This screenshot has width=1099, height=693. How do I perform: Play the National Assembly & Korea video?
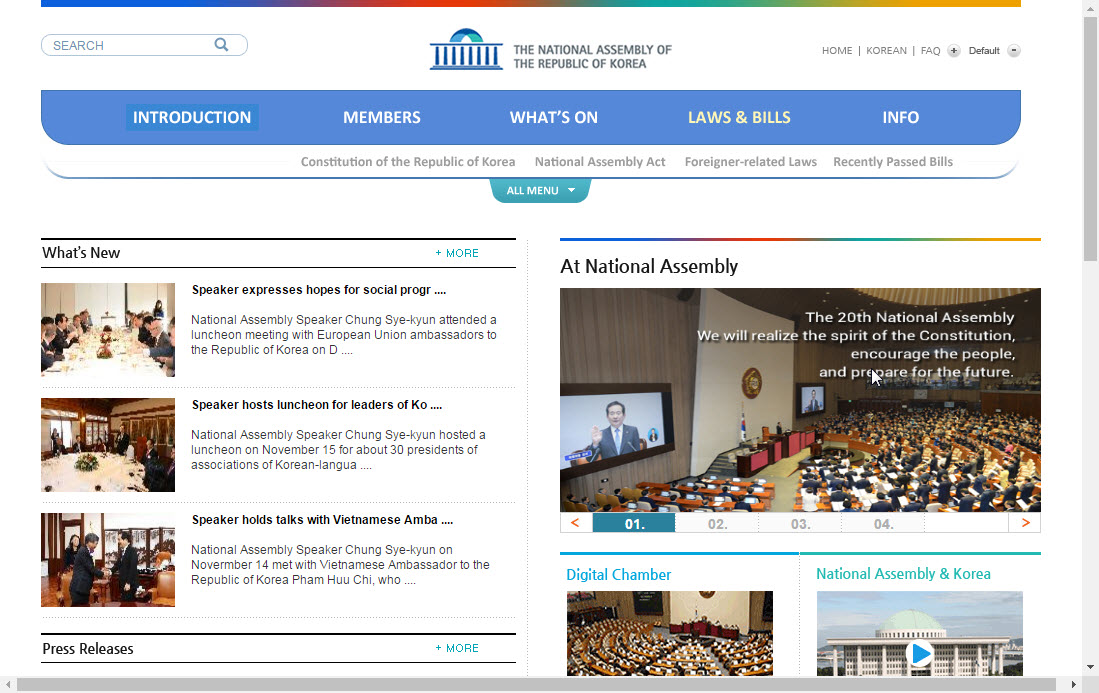(920, 654)
